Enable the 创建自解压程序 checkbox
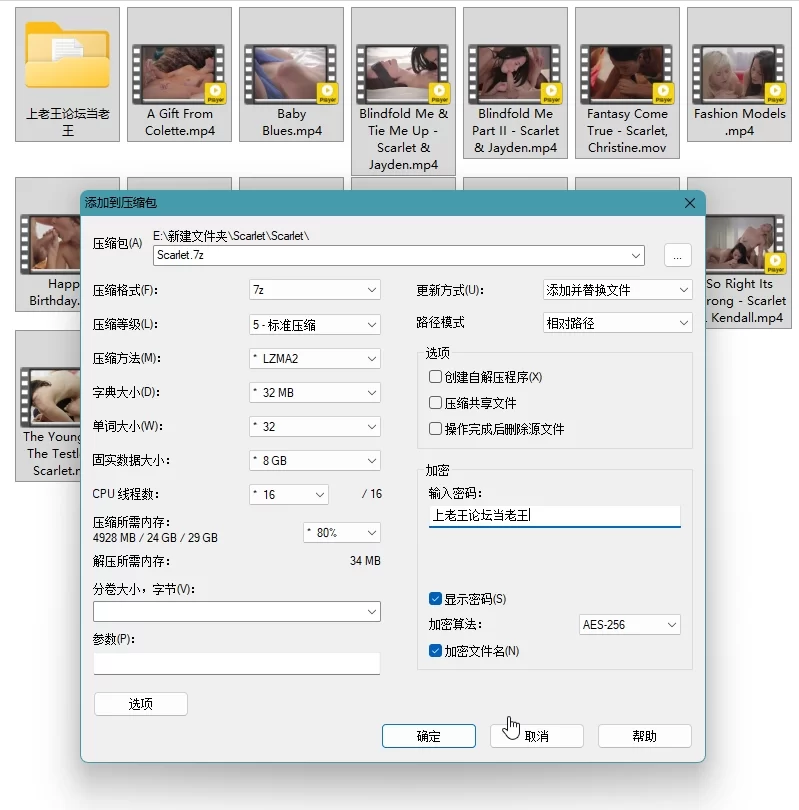Image resolution: width=799 pixels, height=810 pixels. coord(435,377)
